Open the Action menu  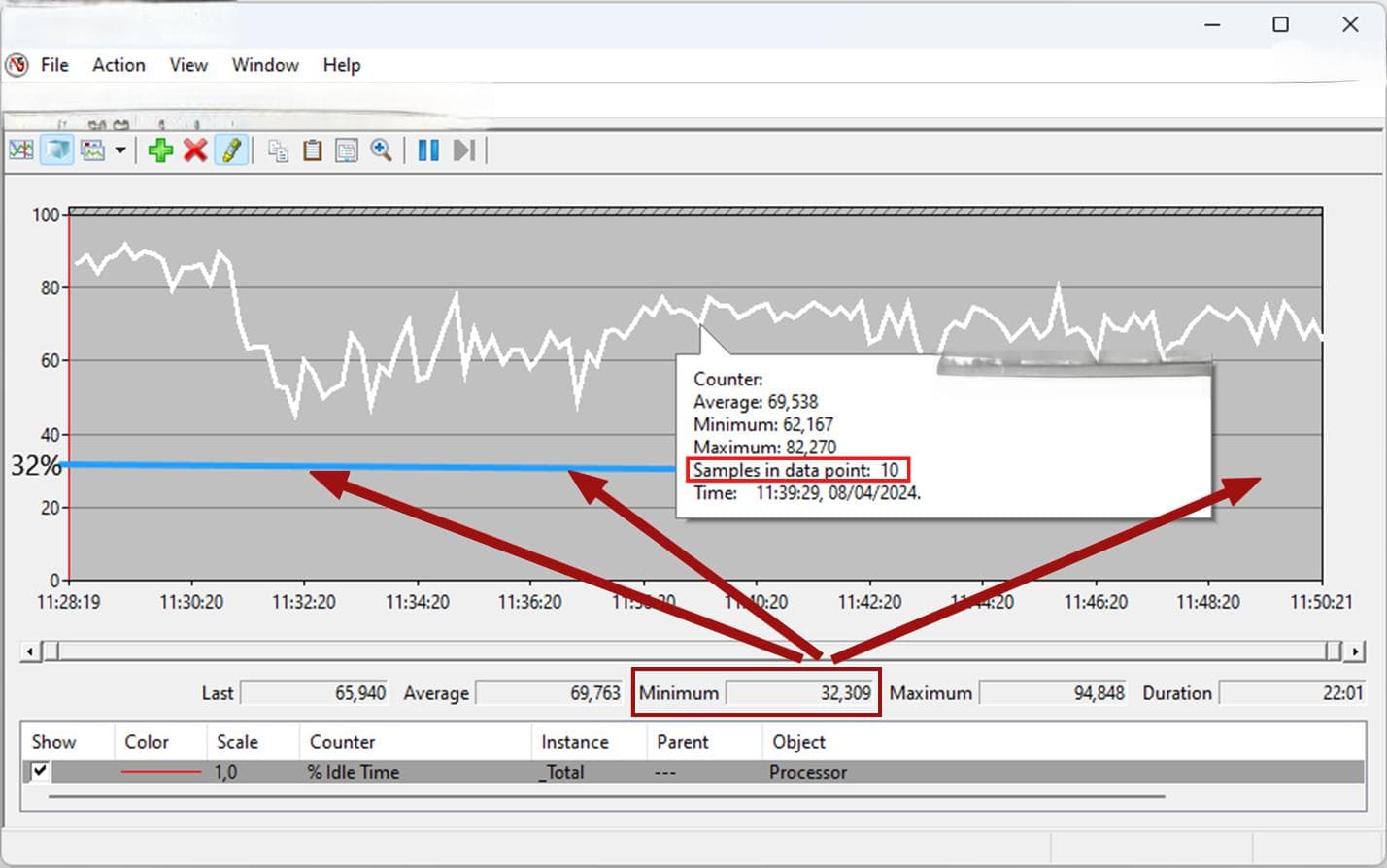pyautogui.click(x=118, y=65)
